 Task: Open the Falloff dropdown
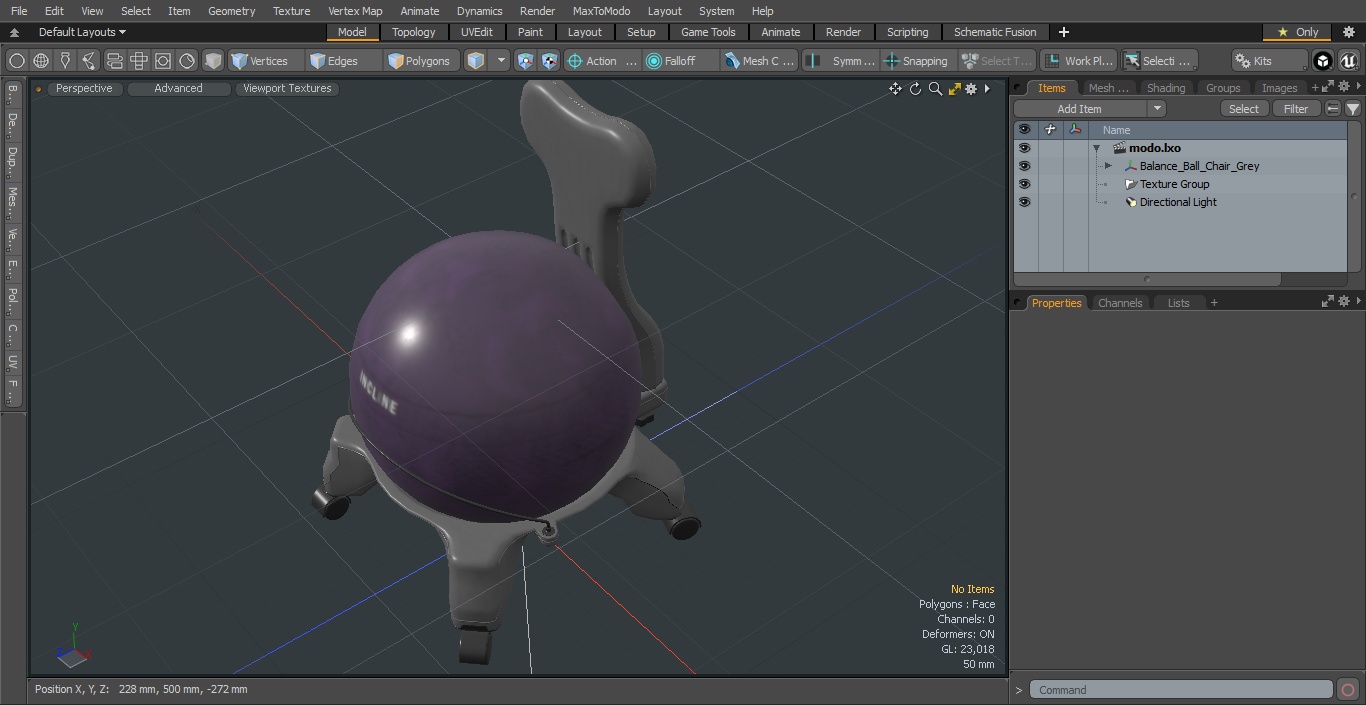[x=679, y=61]
